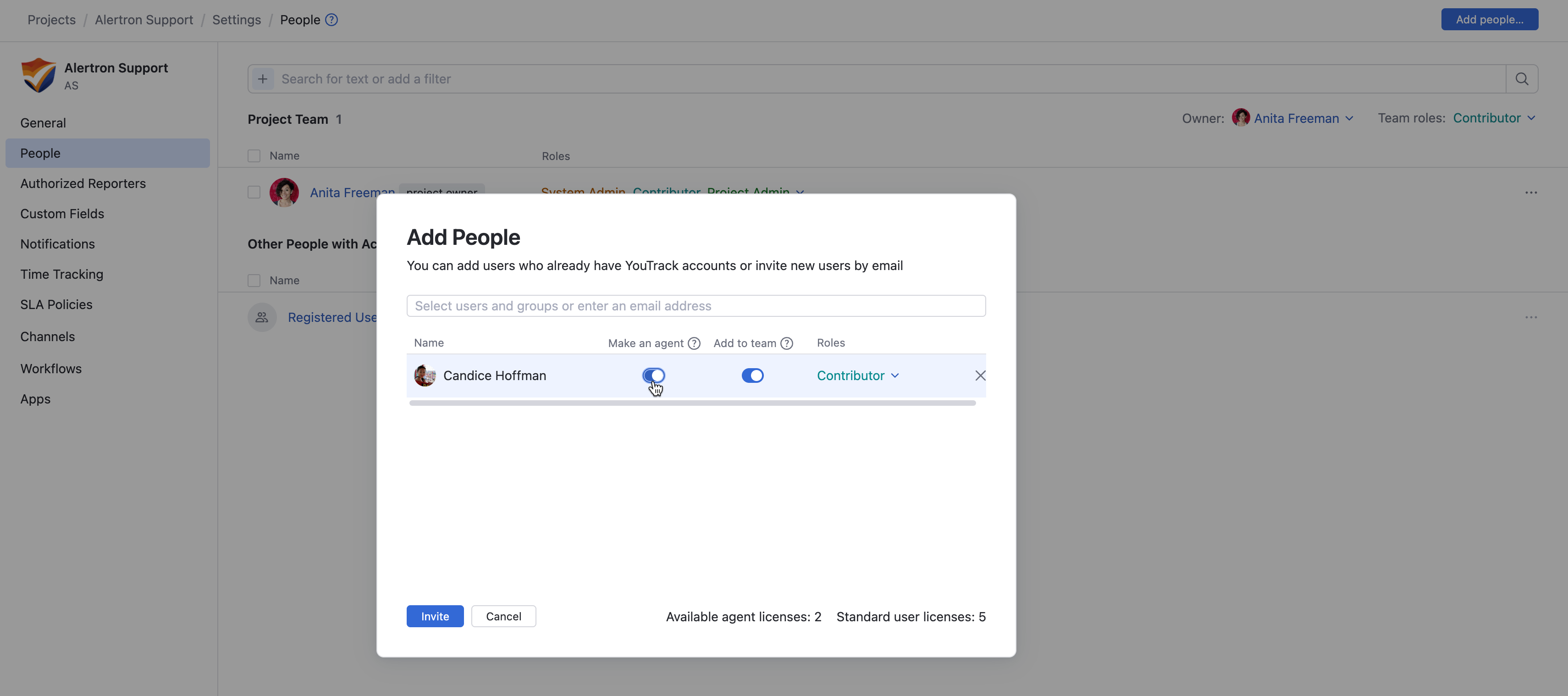Click the plus add-filter icon

262,79
